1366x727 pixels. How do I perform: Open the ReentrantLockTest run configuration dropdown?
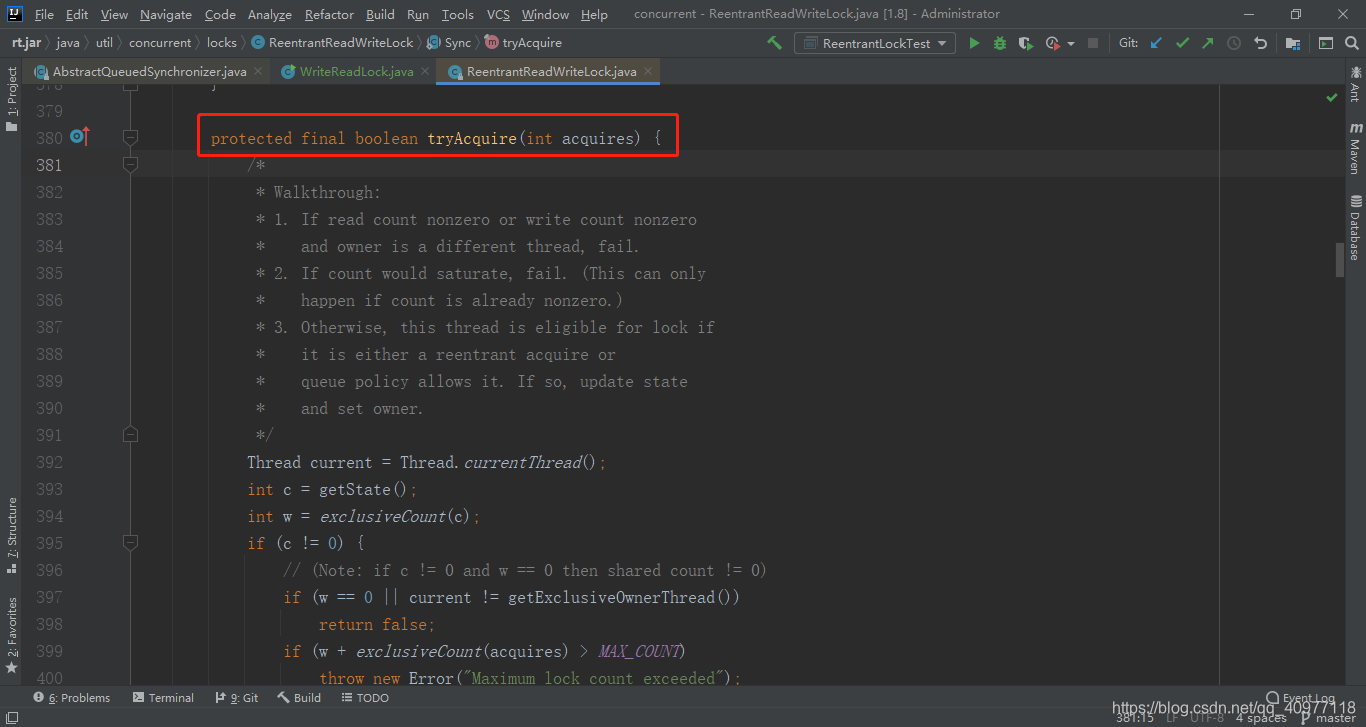tap(875, 43)
